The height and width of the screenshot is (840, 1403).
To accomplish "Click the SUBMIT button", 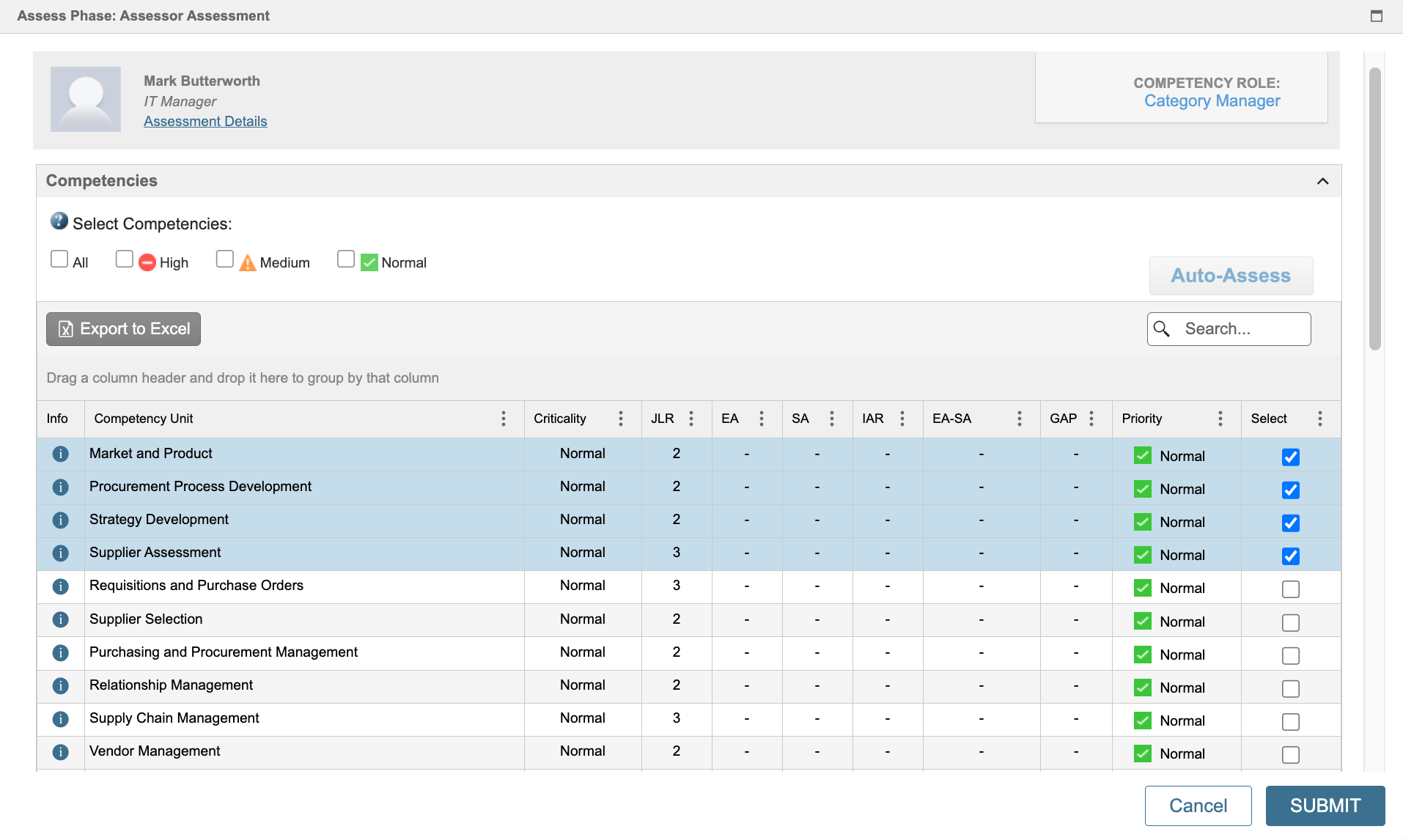I will click(1324, 805).
